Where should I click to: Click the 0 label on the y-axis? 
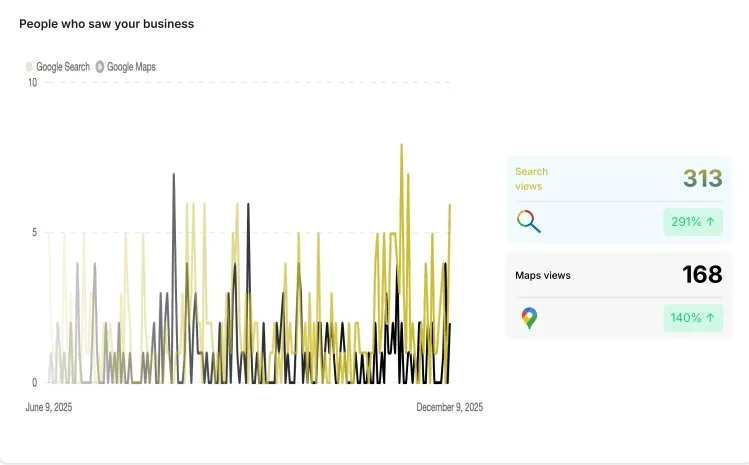click(x=34, y=382)
